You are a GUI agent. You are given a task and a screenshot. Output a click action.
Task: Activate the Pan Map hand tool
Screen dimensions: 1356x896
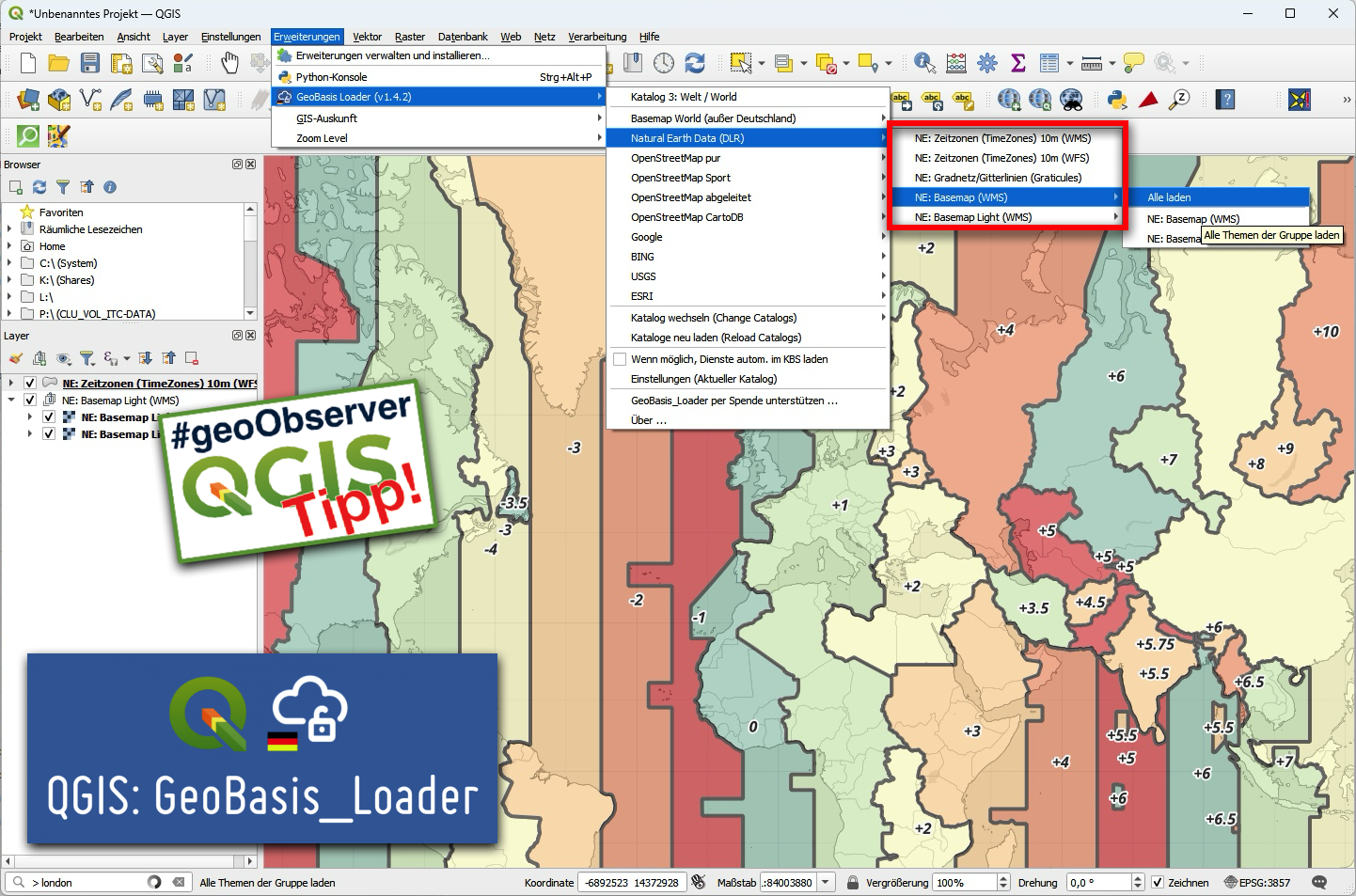pos(229,63)
